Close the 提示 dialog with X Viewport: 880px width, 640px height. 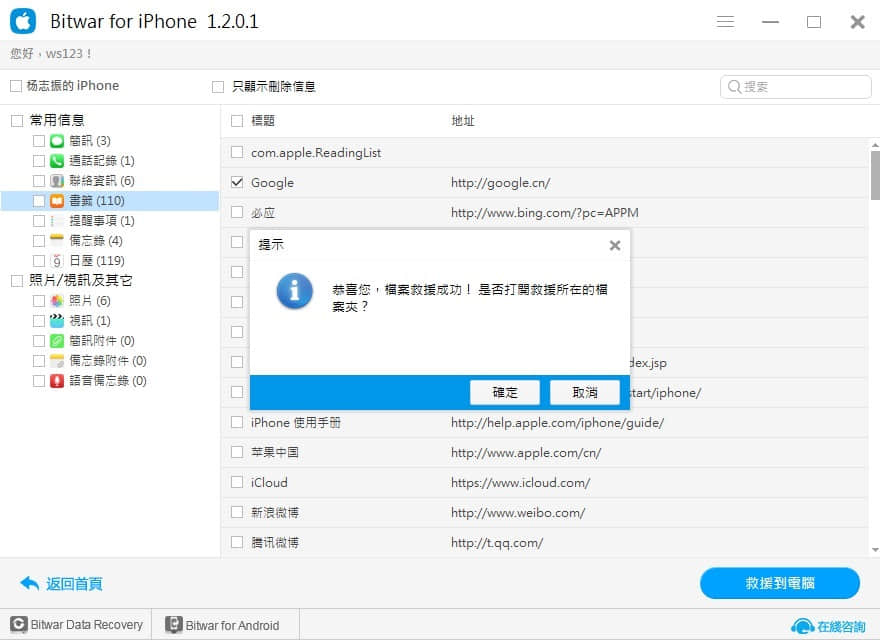[x=615, y=245]
